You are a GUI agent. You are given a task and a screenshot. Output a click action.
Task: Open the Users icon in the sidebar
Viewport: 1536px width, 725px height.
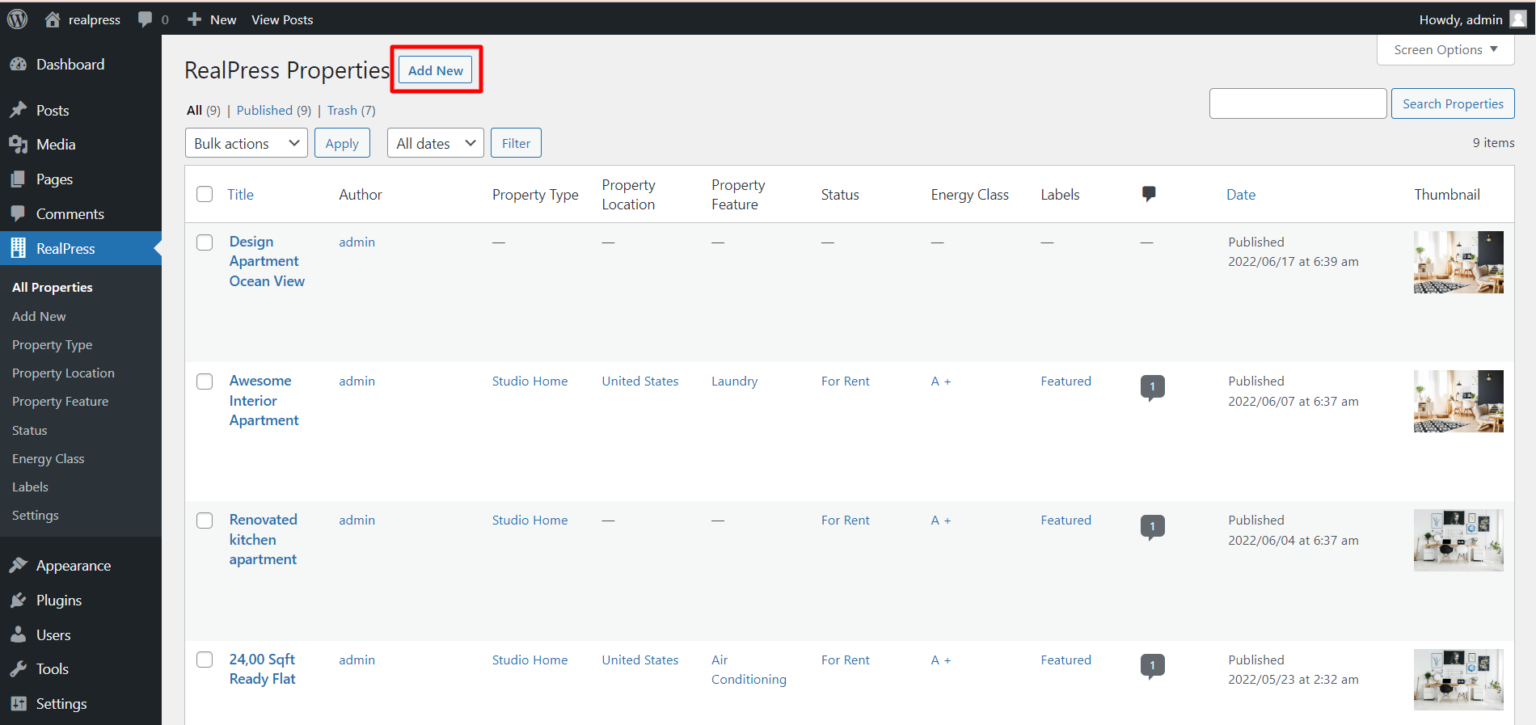[22, 634]
